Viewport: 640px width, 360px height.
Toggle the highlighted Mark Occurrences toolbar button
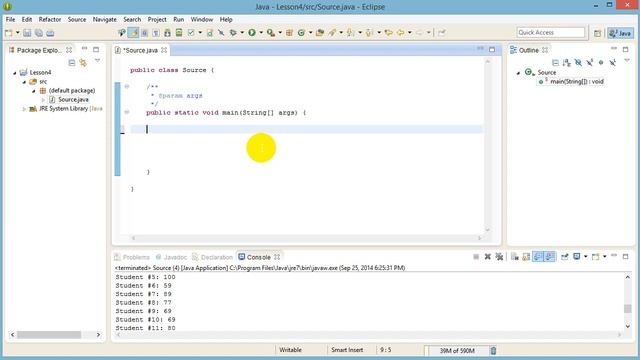(133, 33)
